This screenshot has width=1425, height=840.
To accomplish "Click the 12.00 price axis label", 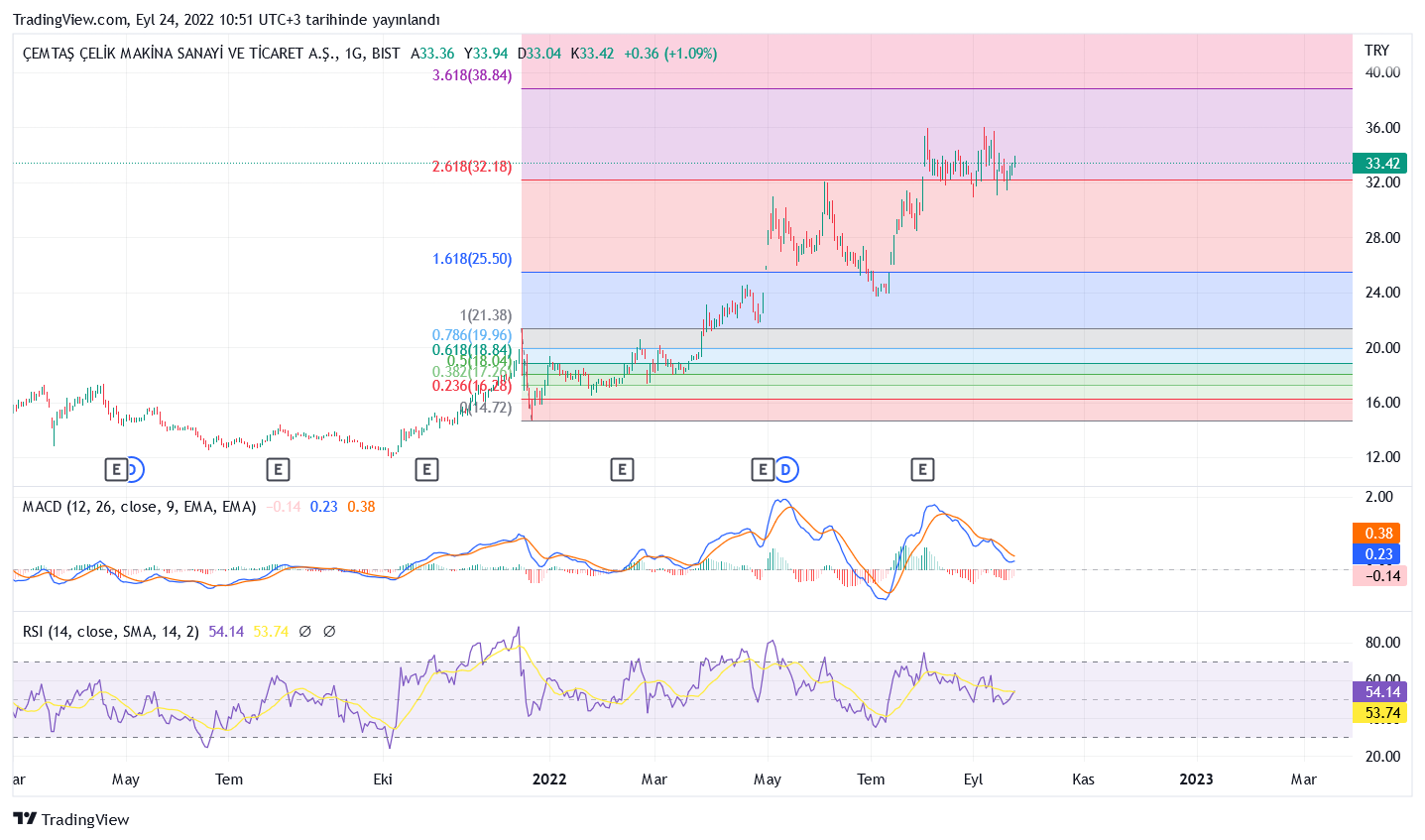I will 1382,457.
